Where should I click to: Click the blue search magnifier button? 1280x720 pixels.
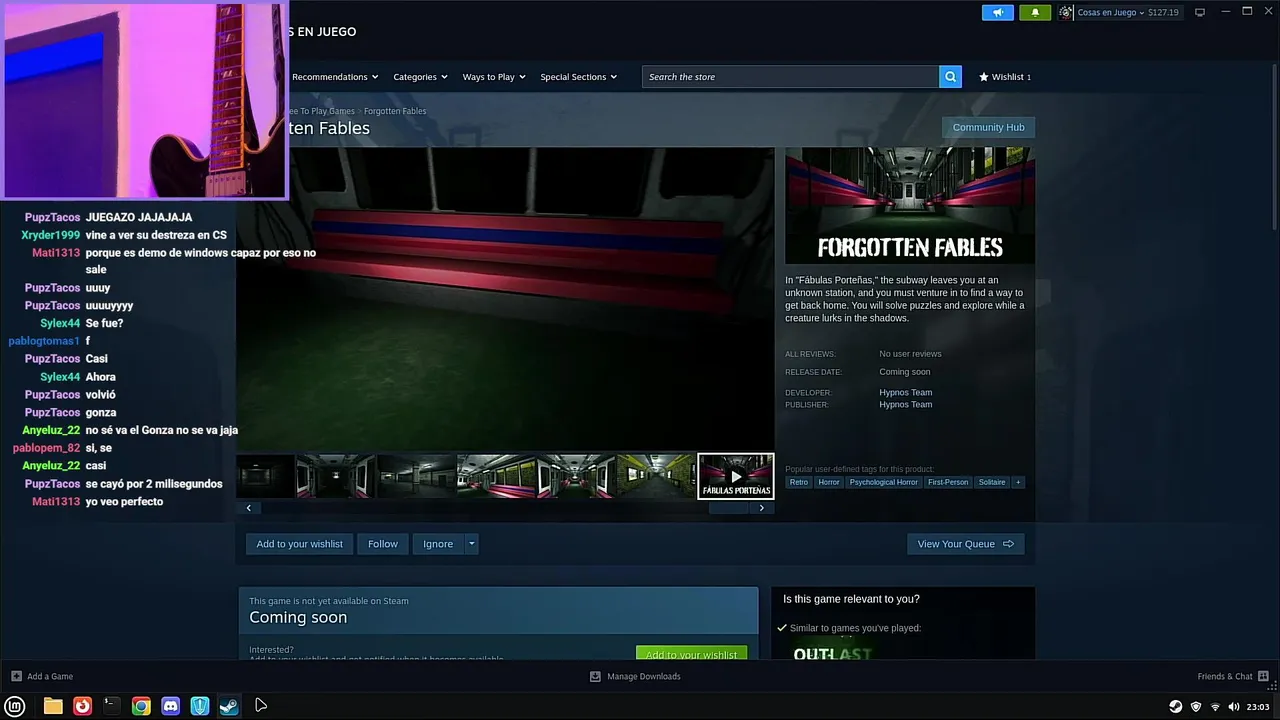(x=950, y=76)
